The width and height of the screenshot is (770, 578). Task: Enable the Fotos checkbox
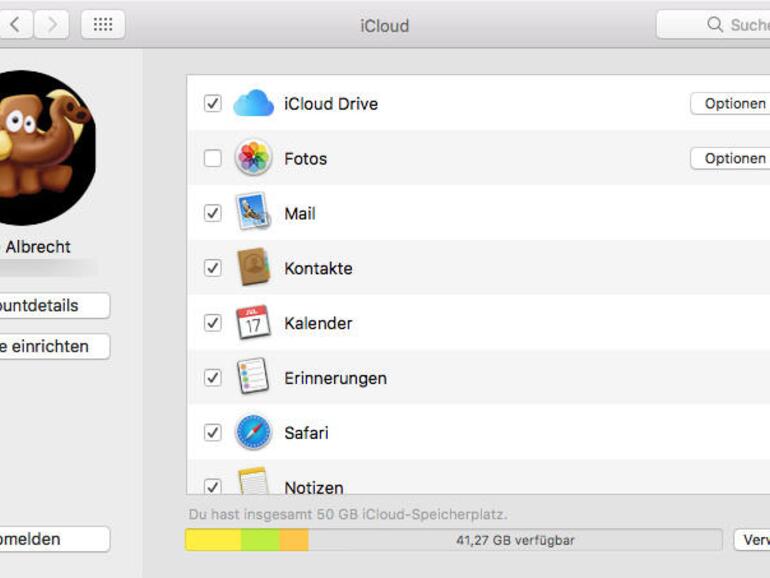click(212, 158)
